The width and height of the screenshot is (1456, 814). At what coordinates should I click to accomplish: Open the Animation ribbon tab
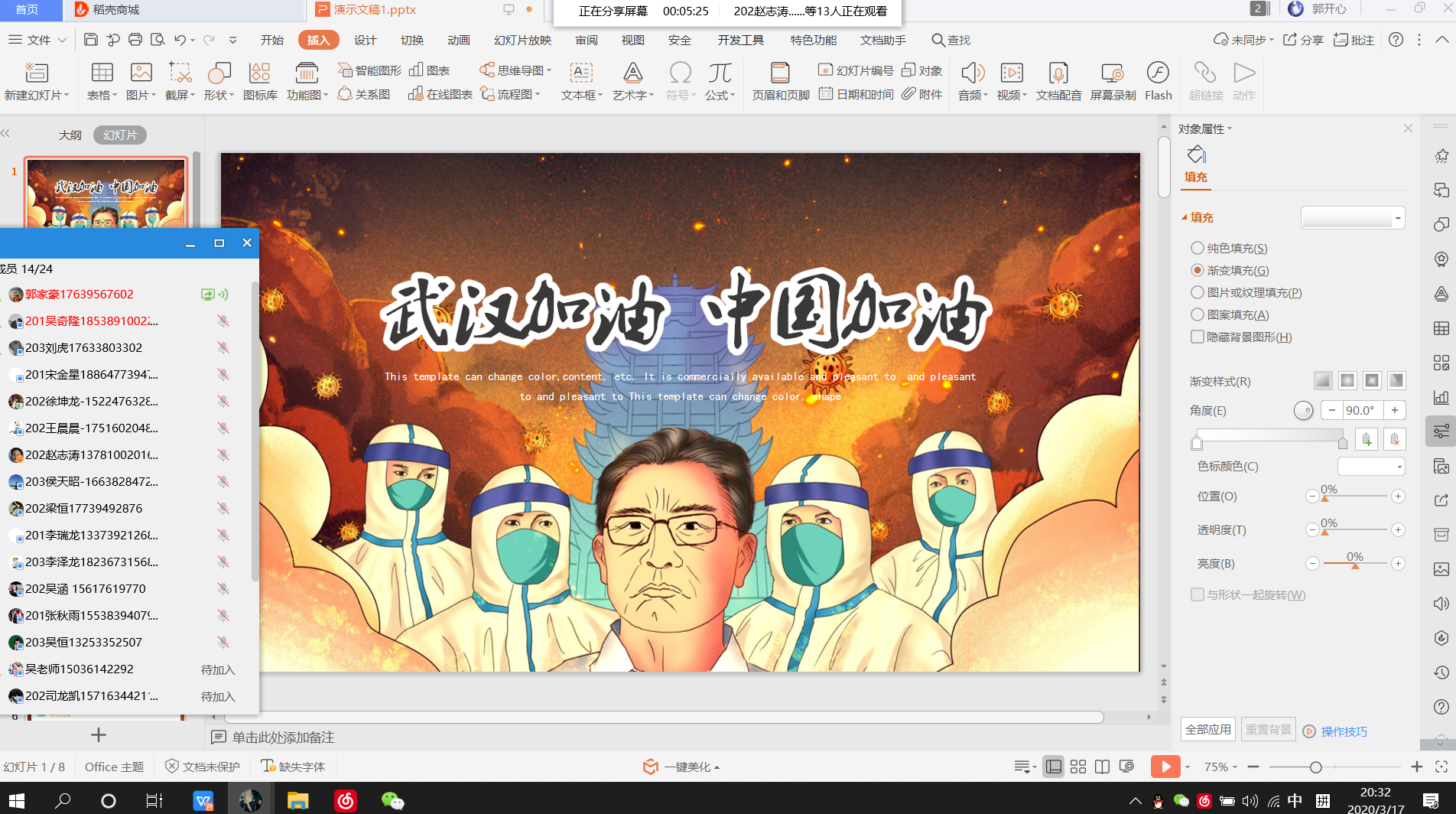[x=459, y=40]
